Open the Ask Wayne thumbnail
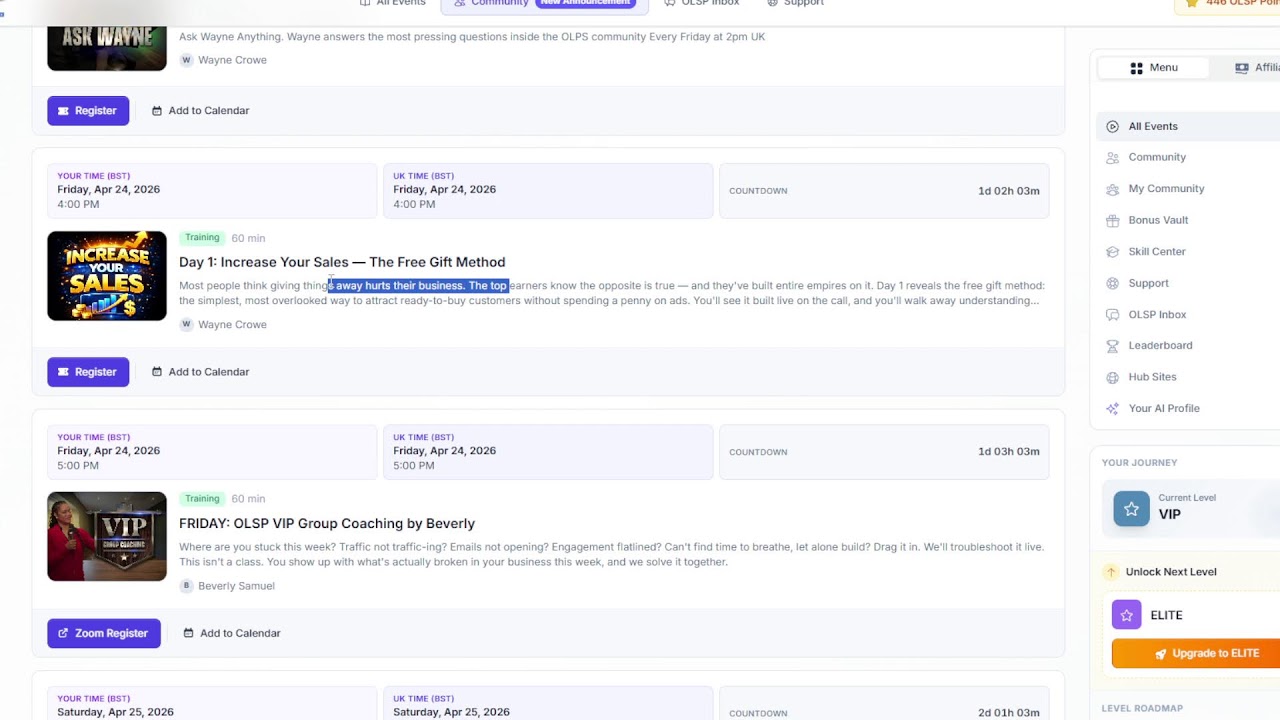Viewport: 1280px width, 720px height. (107, 48)
